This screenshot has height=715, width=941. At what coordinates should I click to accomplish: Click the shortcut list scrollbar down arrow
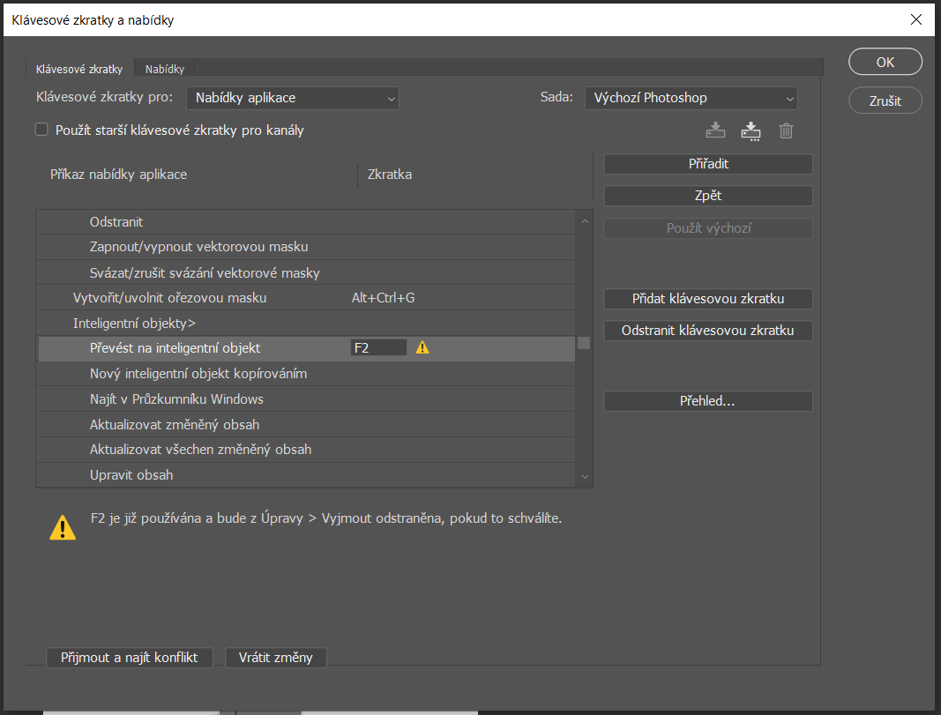(584, 476)
